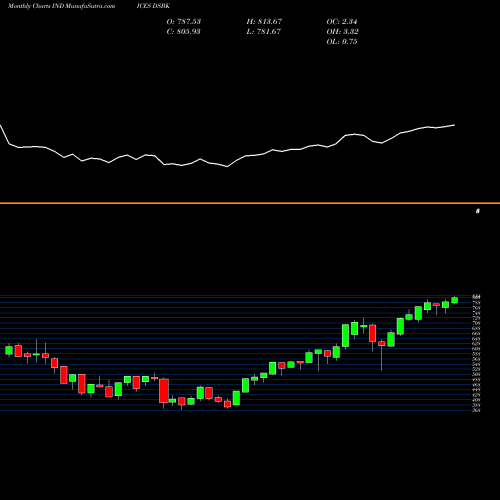Click the low value 'L: 781.67'

click(264, 32)
